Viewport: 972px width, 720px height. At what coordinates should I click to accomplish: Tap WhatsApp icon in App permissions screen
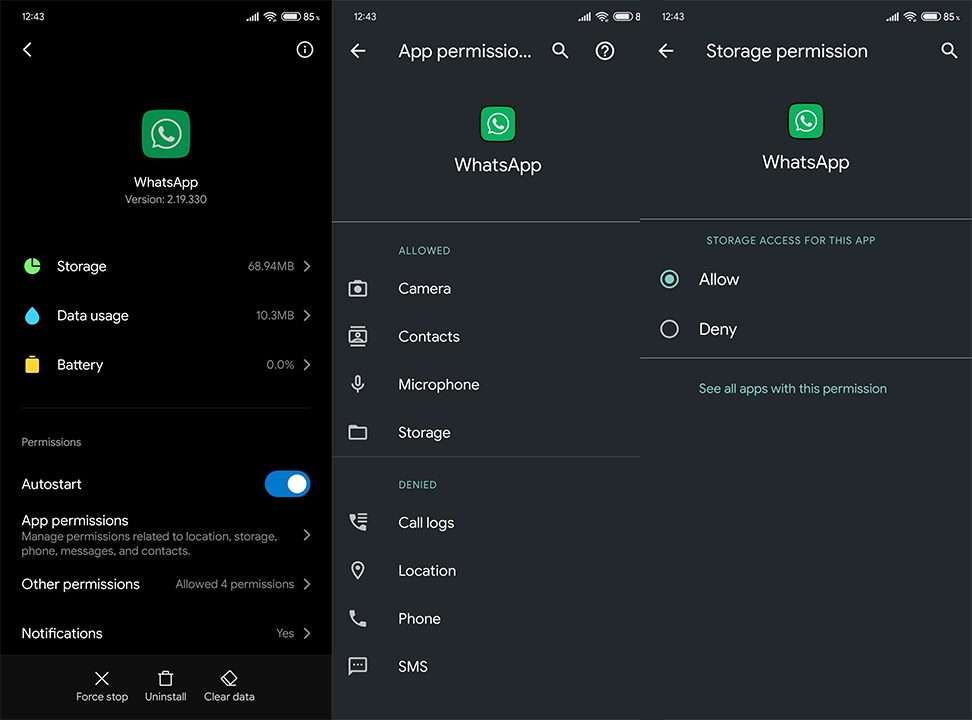click(x=498, y=124)
